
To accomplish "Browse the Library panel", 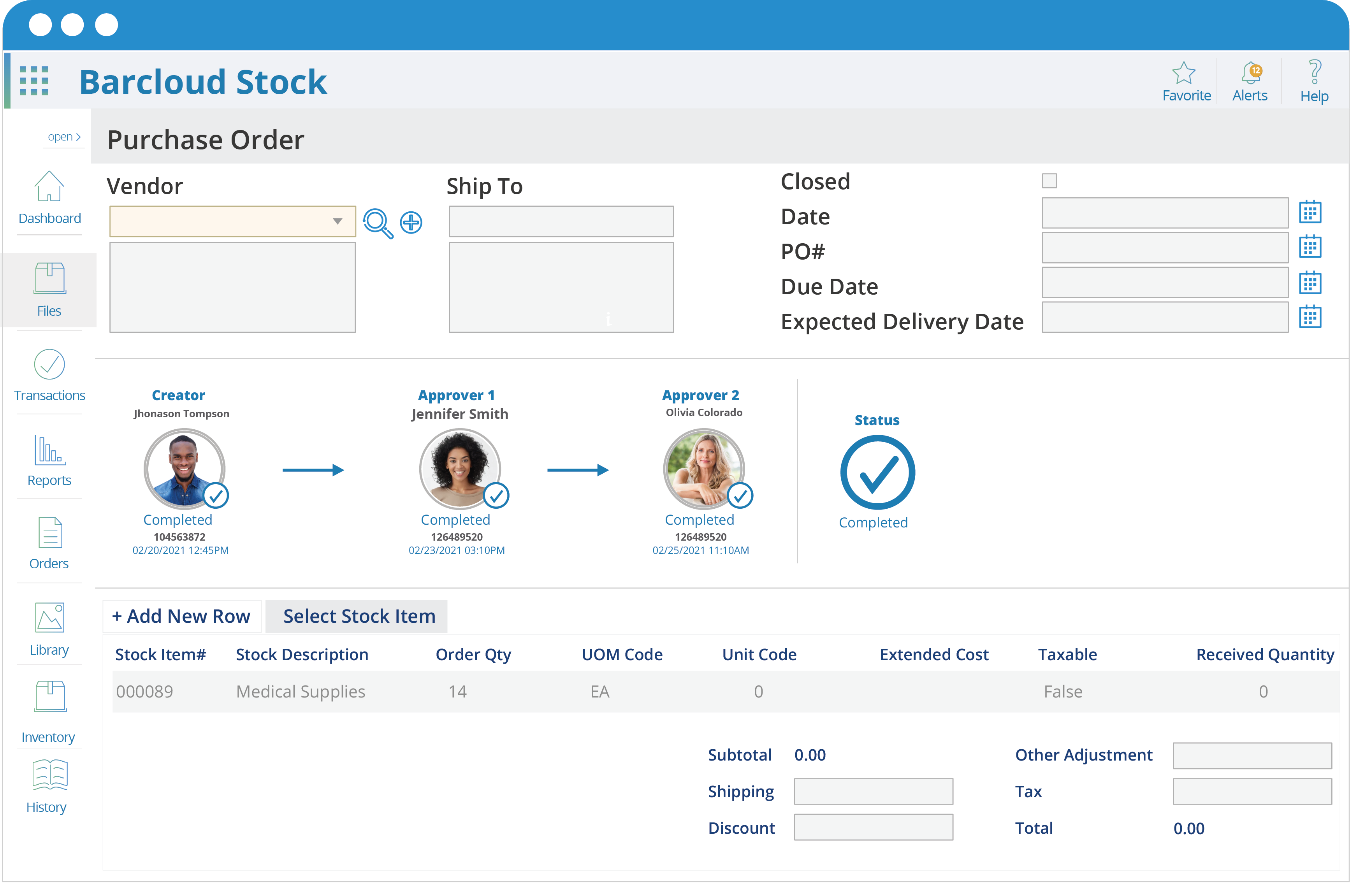I will 49,629.
